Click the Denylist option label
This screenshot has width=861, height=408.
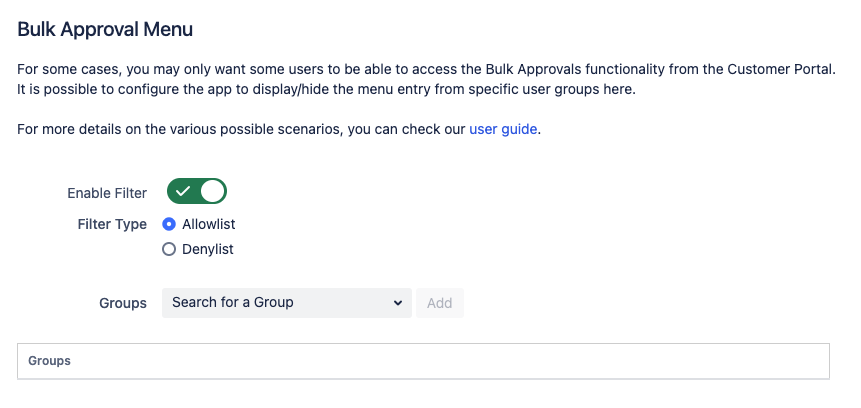(x=208, y=249)
